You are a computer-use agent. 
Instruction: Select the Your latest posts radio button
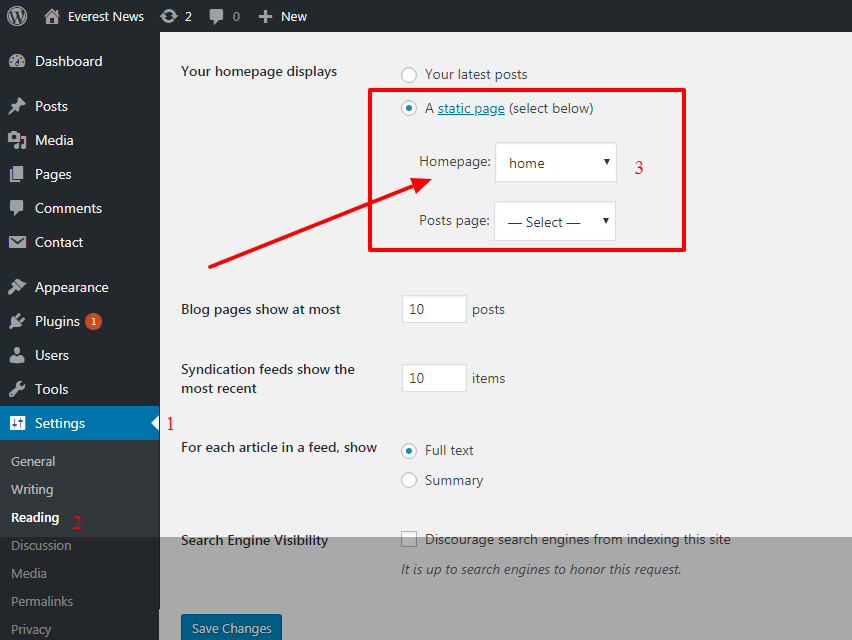point(409,74)
